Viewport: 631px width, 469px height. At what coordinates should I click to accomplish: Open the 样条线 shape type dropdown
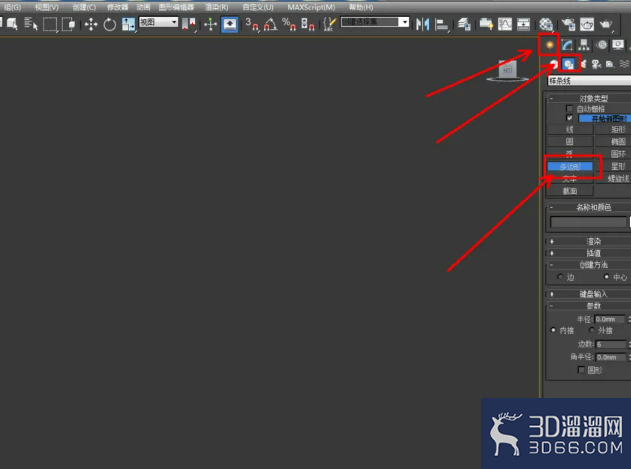coord(589,81)
